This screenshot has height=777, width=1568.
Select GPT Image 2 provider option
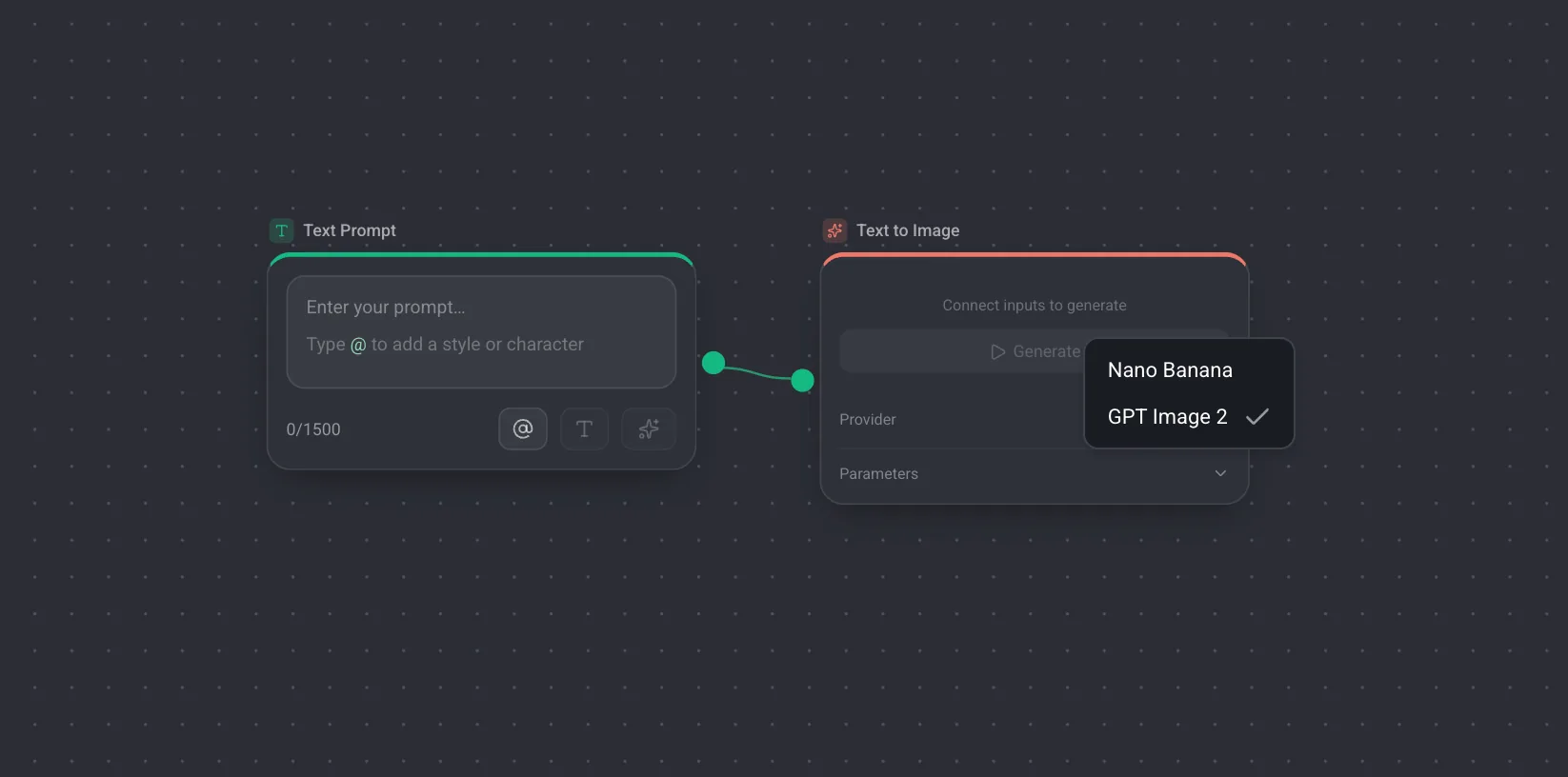coord(1189,417)
